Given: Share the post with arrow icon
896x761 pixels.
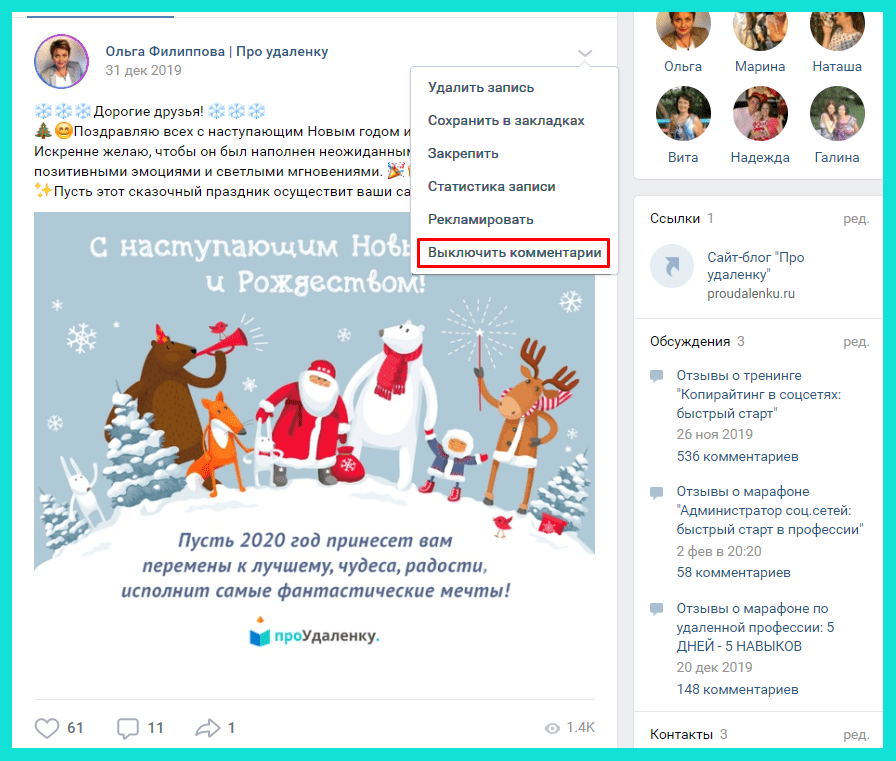Looking at the screenshot, I should click(x=207, y=728).
